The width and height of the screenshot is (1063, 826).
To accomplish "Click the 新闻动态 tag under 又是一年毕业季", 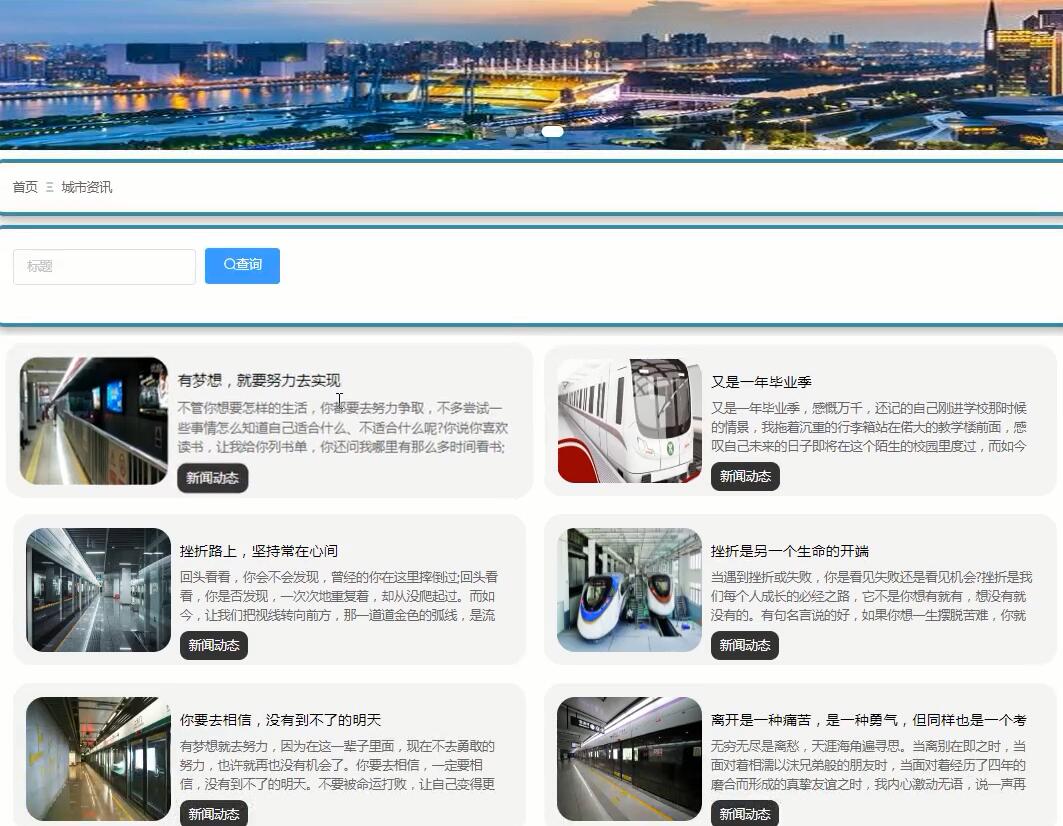I will [745, 477].
